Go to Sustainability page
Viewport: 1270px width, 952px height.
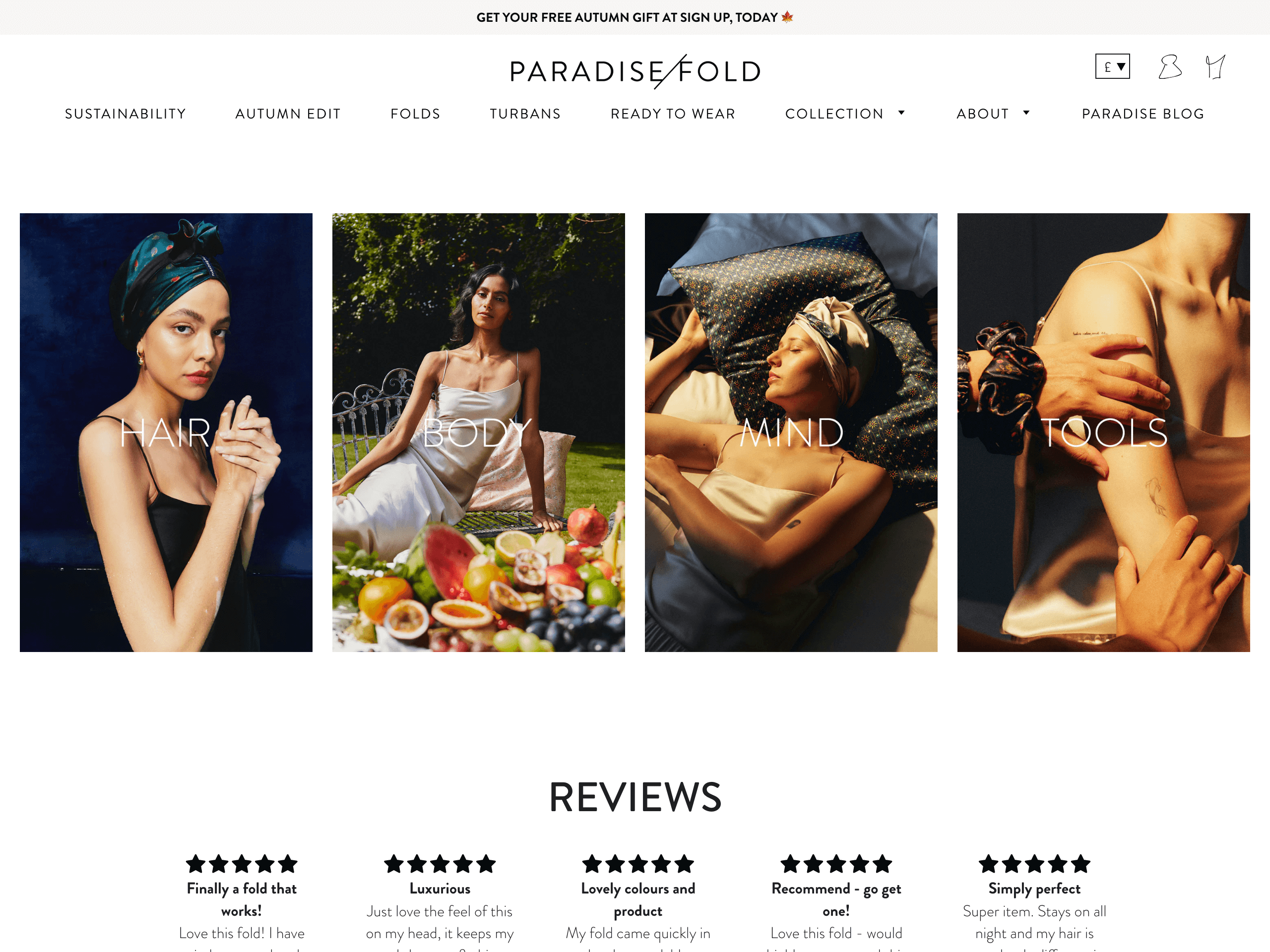(x=126, y=114)
